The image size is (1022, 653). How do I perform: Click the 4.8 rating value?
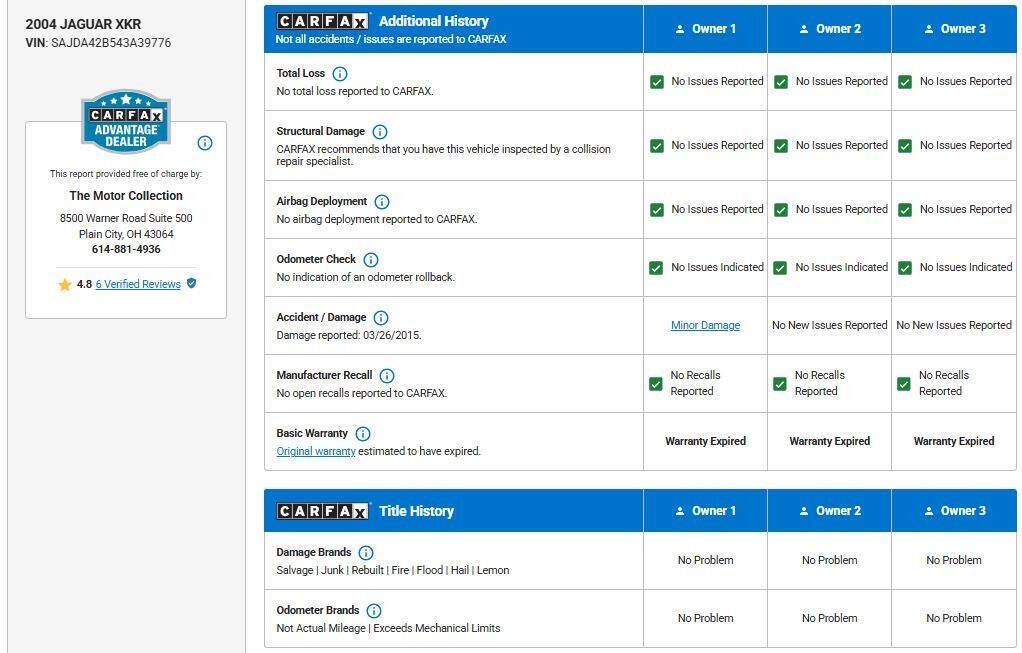pos(84,284)
